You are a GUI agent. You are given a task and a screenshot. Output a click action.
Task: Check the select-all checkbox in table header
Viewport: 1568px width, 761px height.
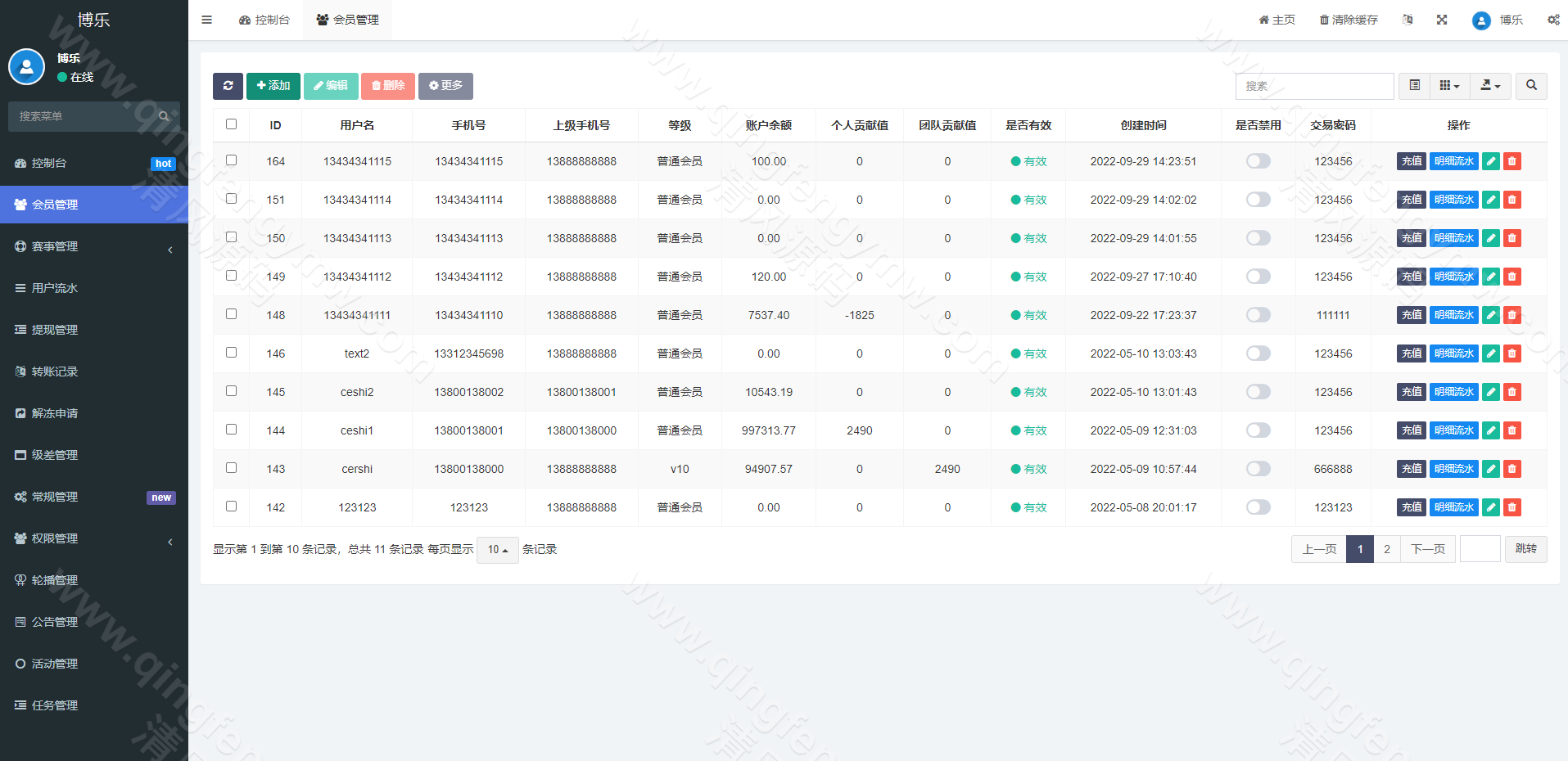[x=231, y=124]
